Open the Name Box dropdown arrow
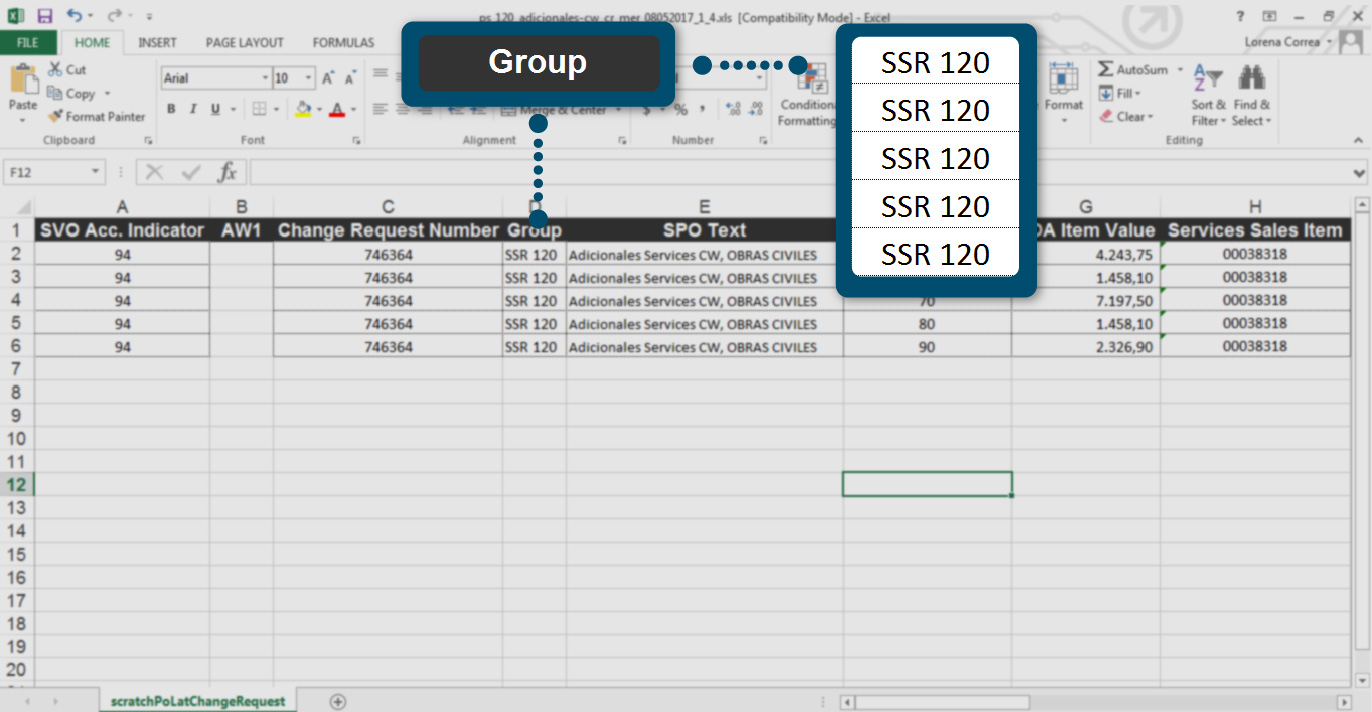This screenshot has height=712, width=1372. tap(96, 172)
